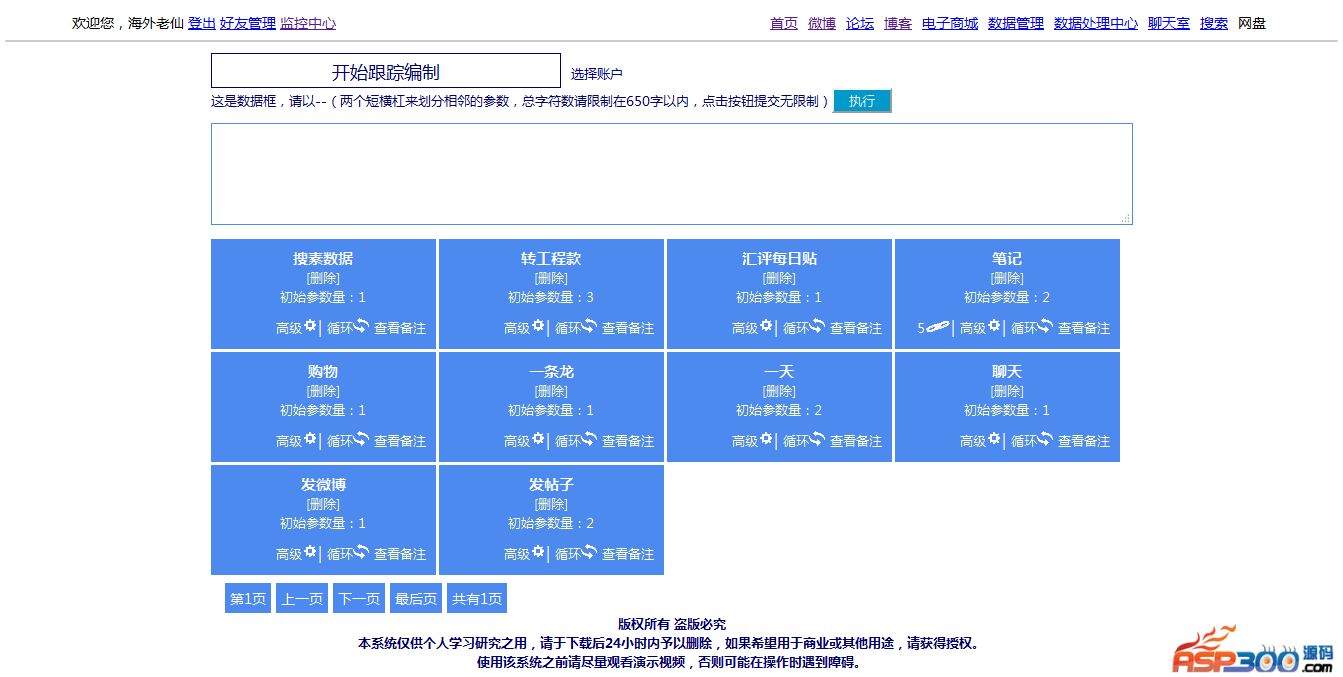The image size is (1343, 677).
Task: Open 数据管理 in top navigation
Action: [x=1016, y=23]
